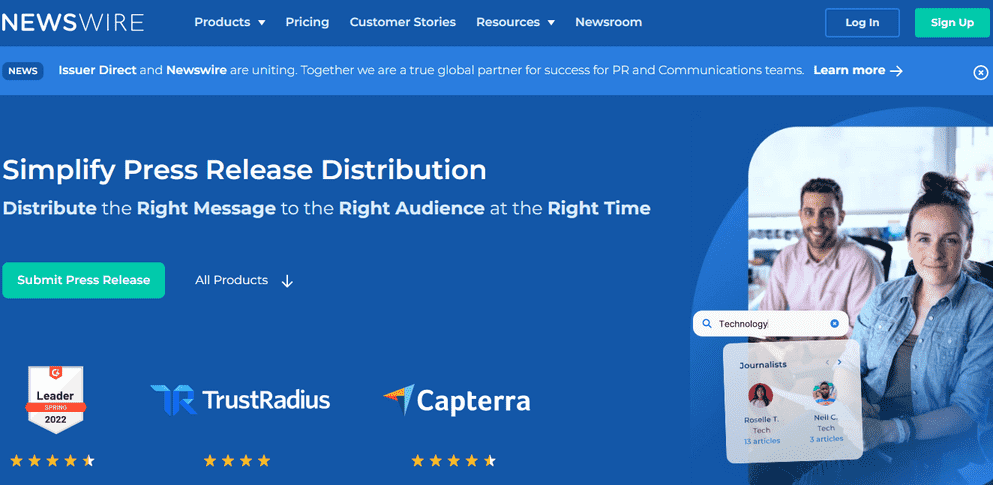Click the star rating under G2 badge
This screenshot has height=485, width=993.
(53, 460)
